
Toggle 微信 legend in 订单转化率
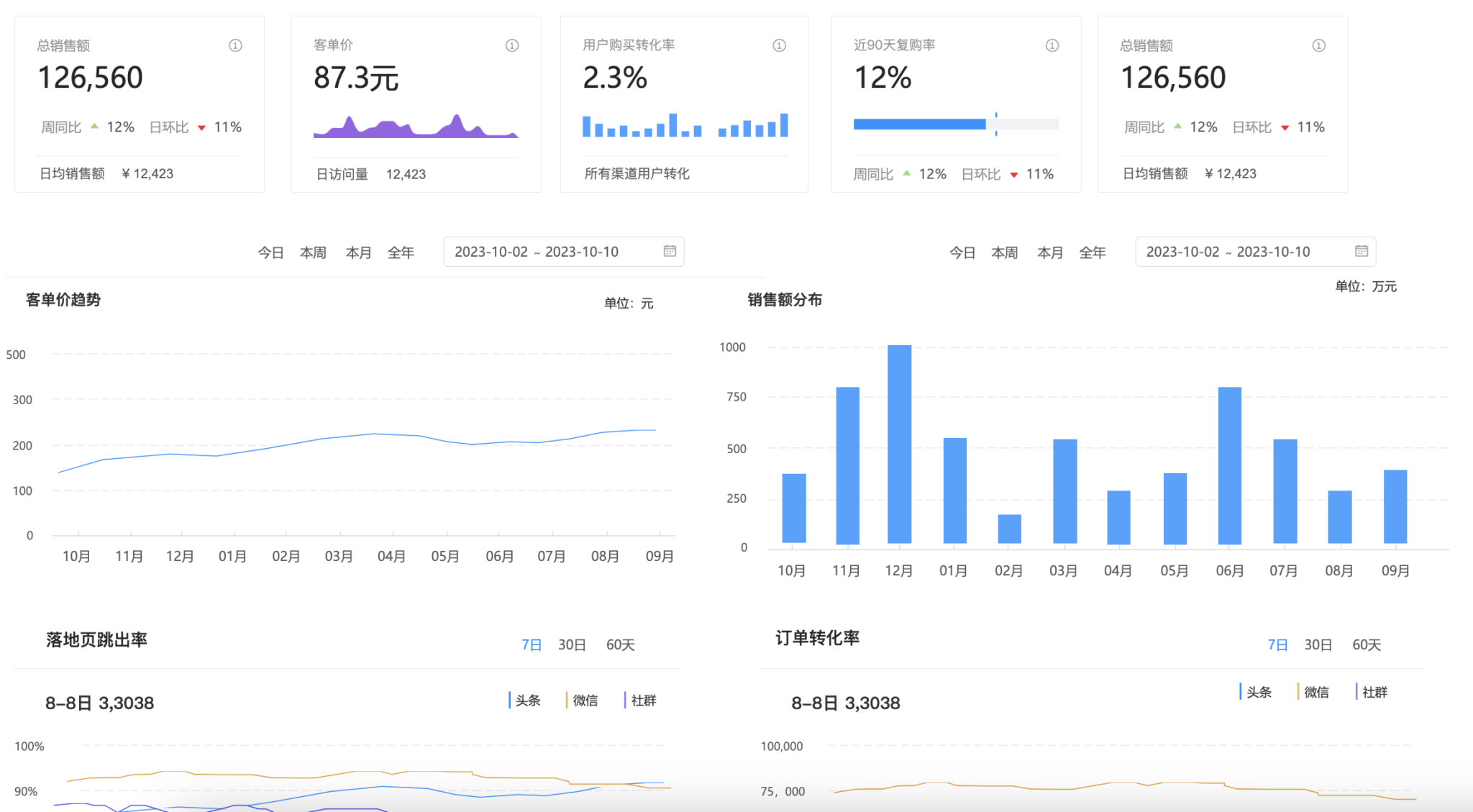click(1313, 692)
